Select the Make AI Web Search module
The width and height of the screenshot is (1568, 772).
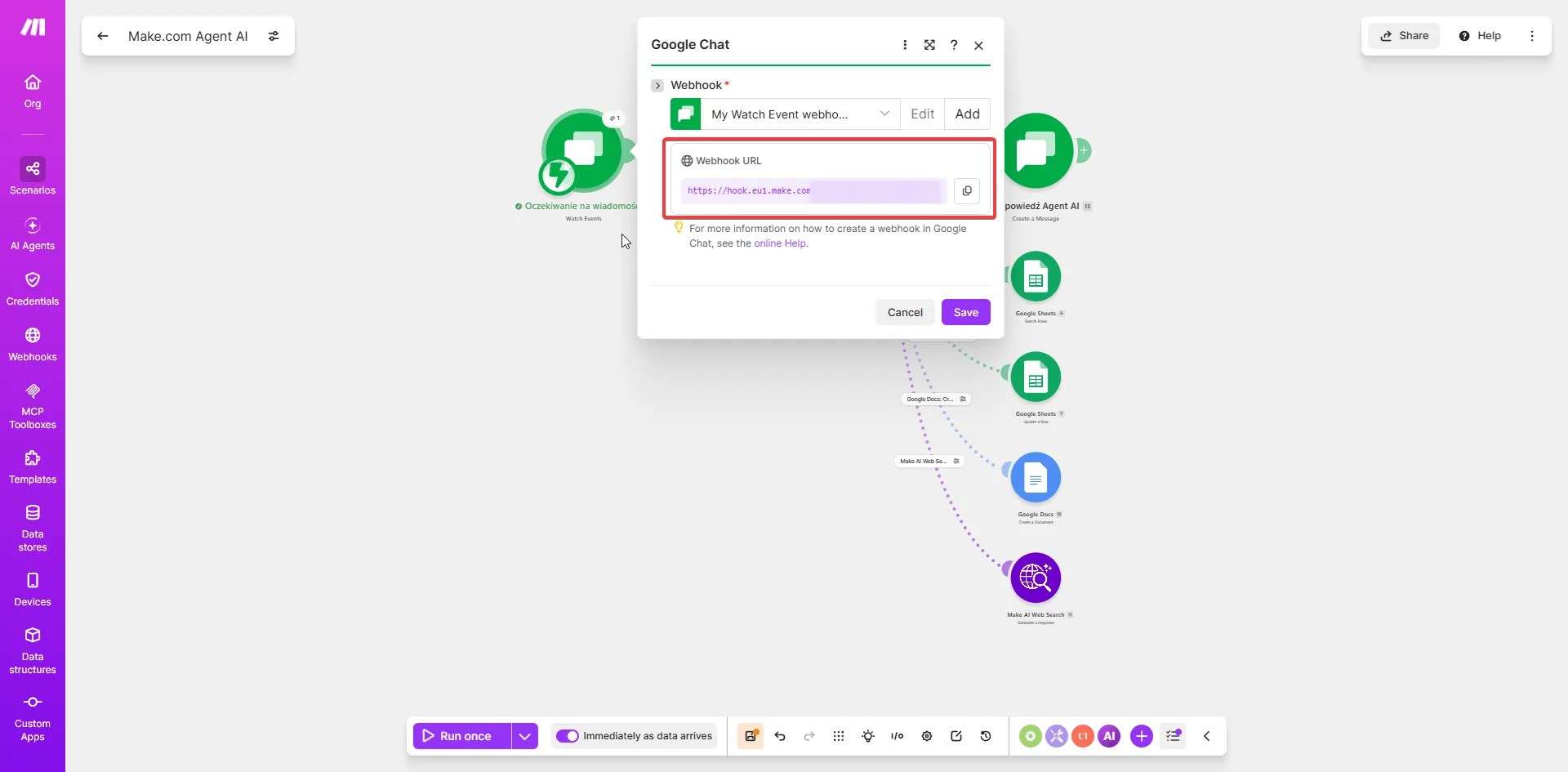click(x=1036, y=578)
